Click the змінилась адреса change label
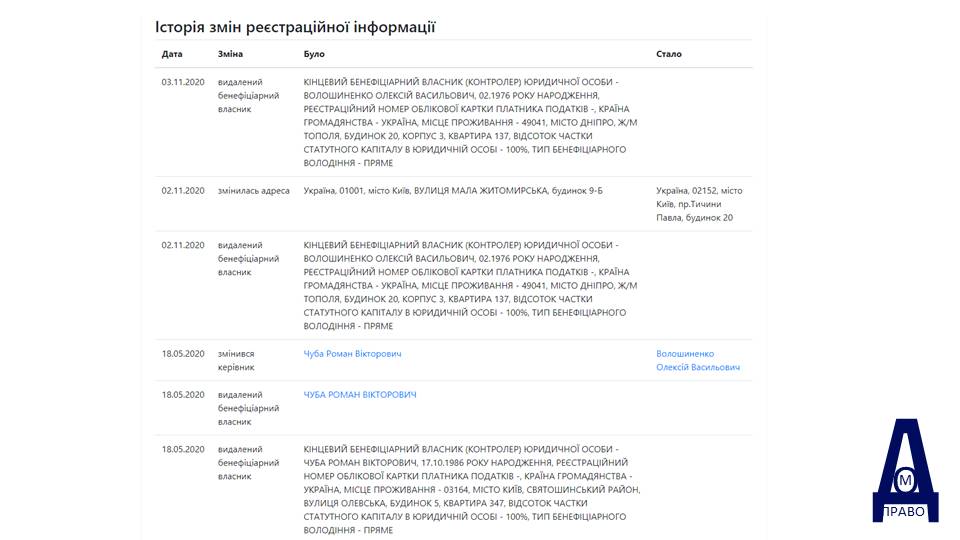 click(253, 190)
